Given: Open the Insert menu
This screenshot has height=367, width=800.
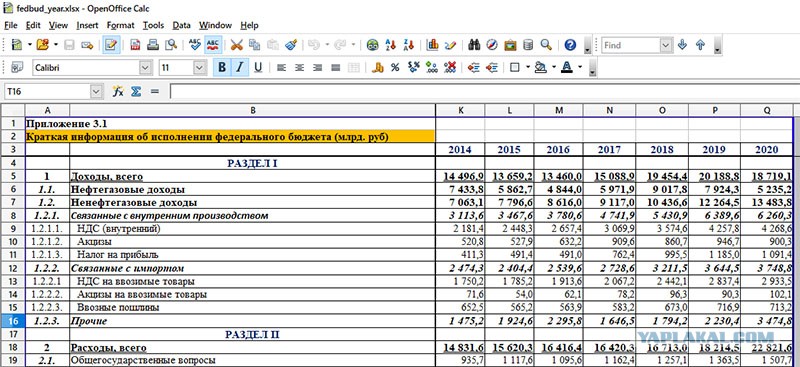Looking at the screenshot, I should tap(87, 25).
